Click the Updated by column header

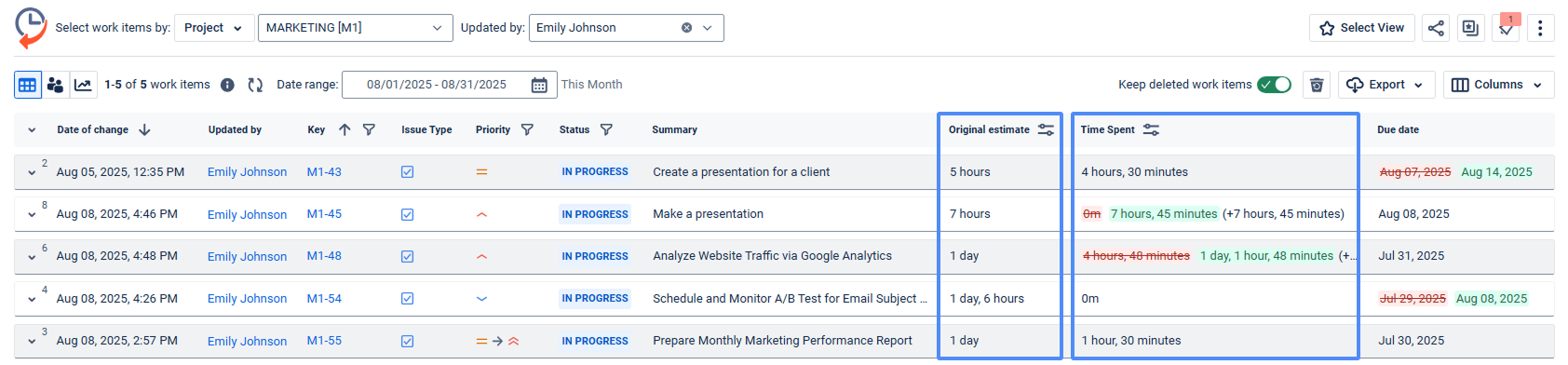click(235, 129)
